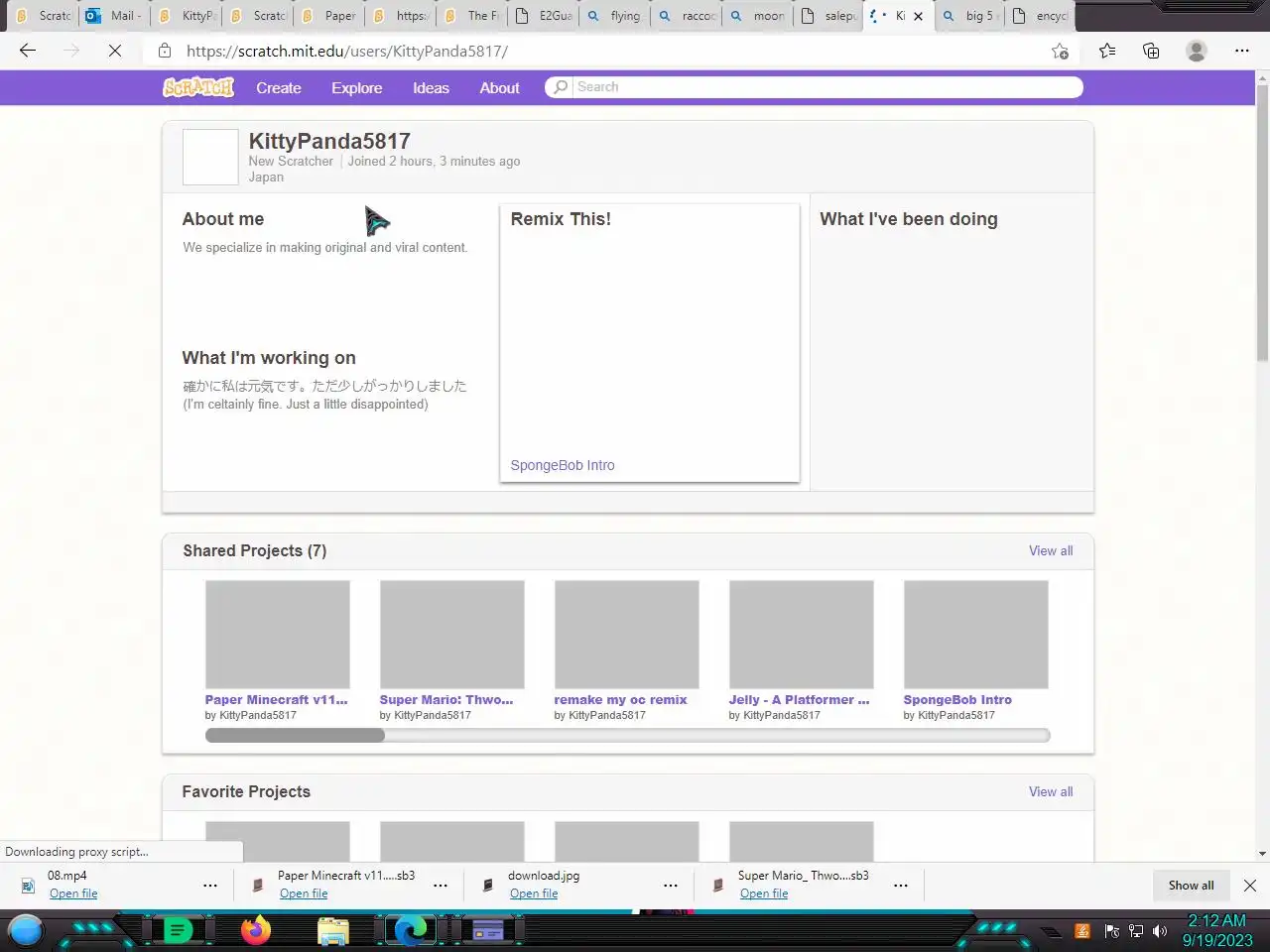Open the Super Mario sb3 downloaded file
1270x952 pixels.
764,893
